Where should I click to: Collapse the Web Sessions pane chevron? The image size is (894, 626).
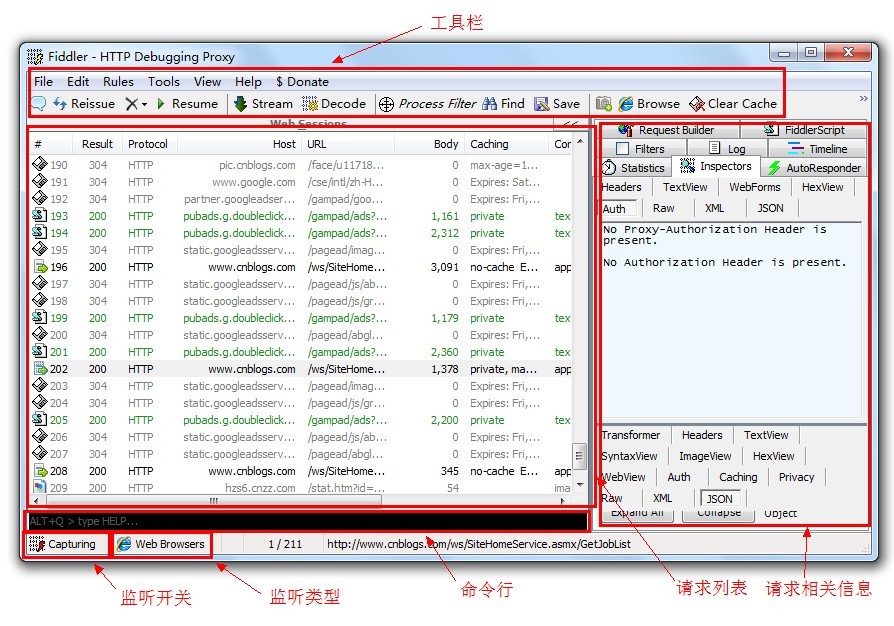571,123
